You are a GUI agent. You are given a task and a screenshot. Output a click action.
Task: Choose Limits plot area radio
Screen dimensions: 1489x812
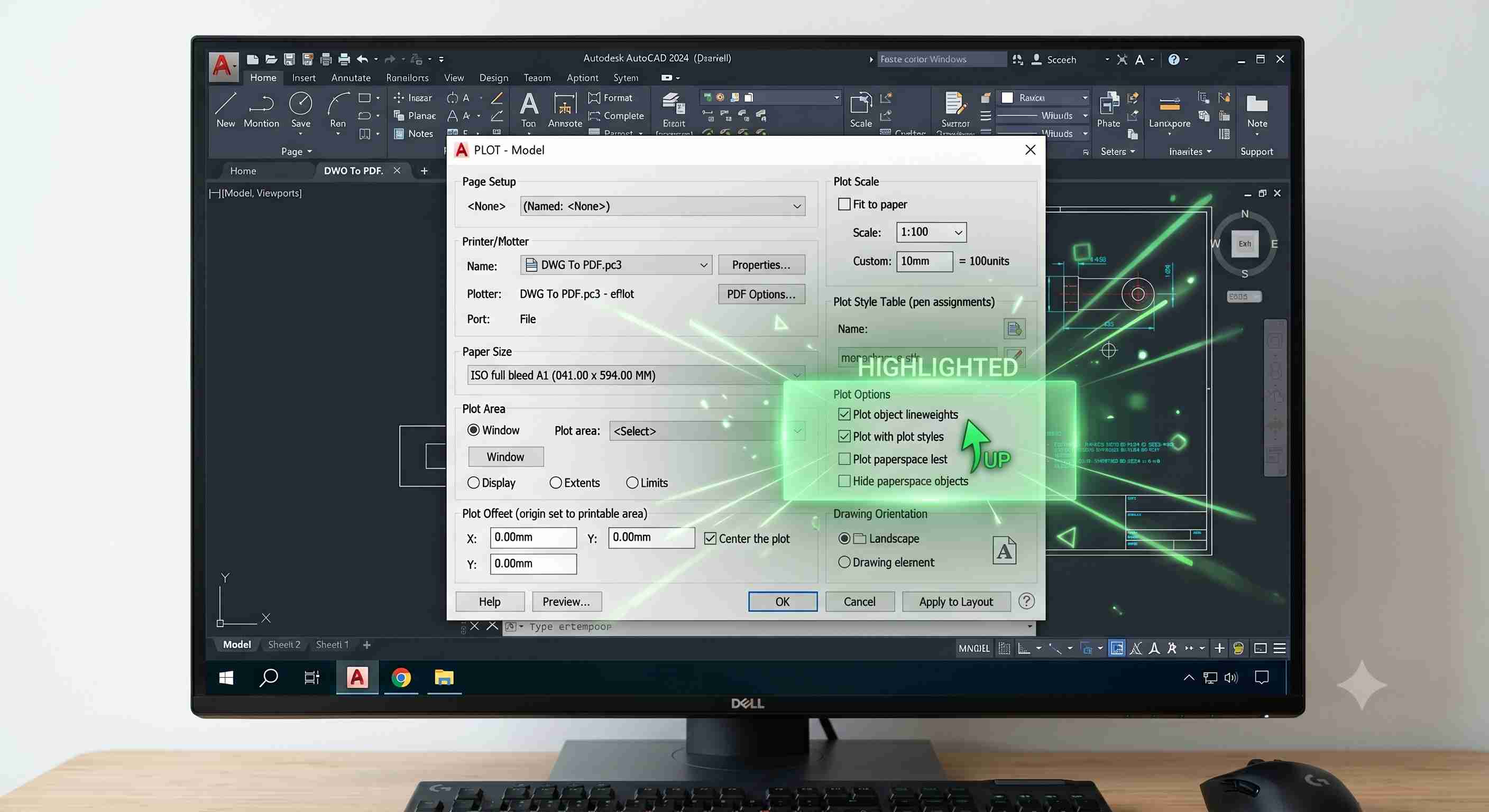[632, 483]
